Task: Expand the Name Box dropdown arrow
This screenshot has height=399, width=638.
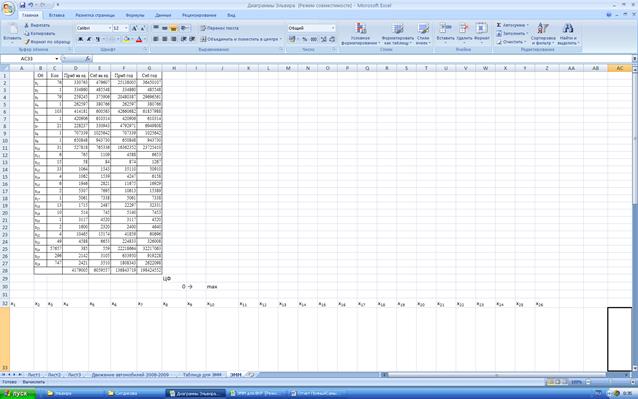Action: pyautogui.click(x=57, y=59)
